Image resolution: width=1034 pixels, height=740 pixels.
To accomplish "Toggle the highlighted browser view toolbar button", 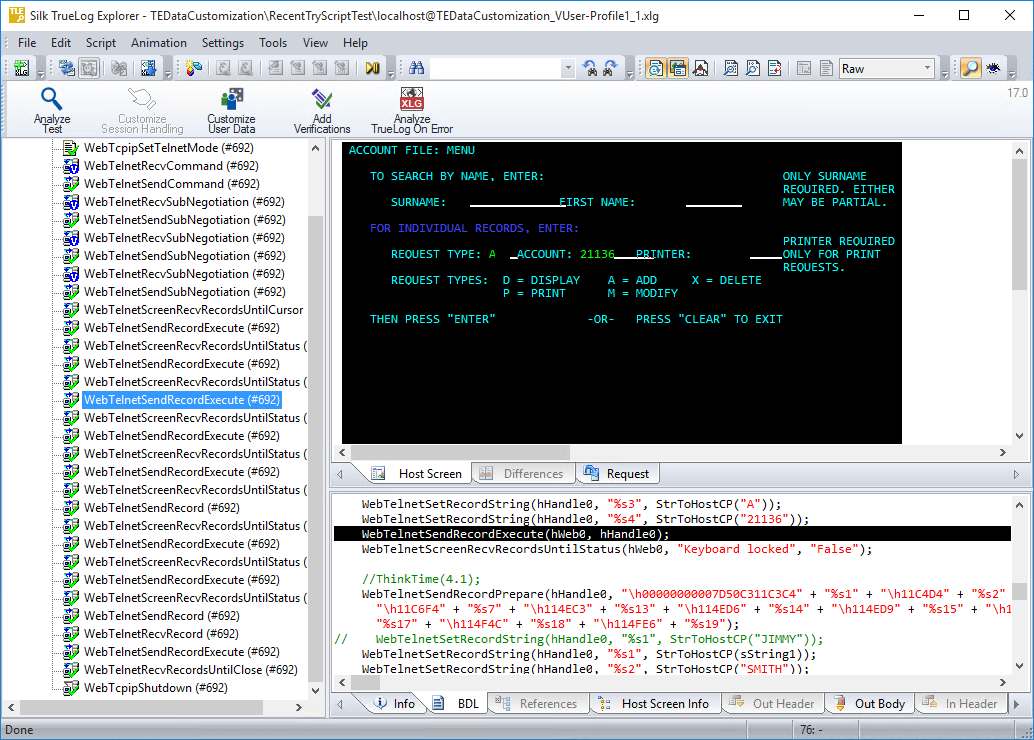I will click(655, 68).
